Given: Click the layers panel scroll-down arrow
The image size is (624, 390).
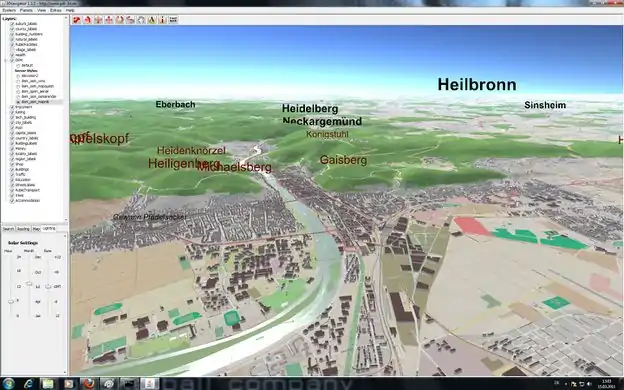Looking at the screenshot, I should [x=66, y=220].
